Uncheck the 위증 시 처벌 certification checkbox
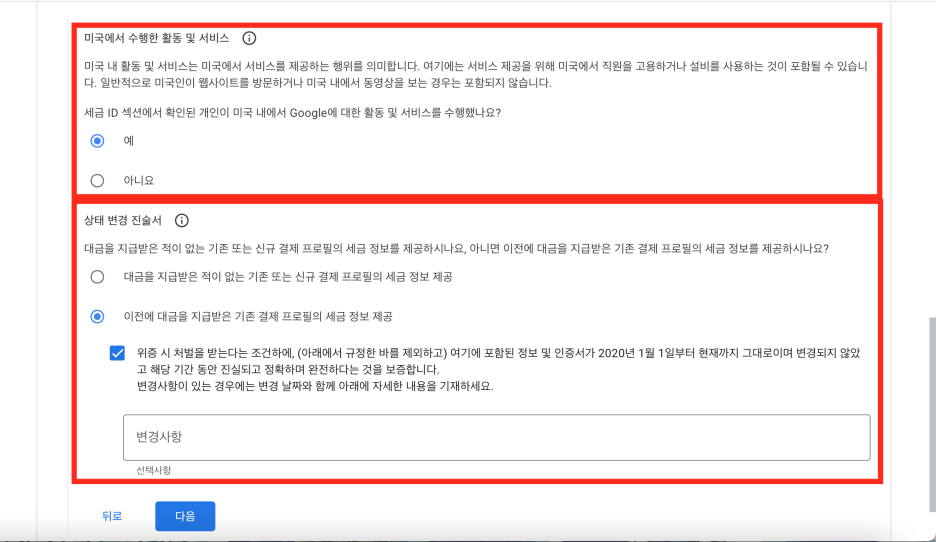The height and width of the screenshot is (542, 936). [x=118, y=353]
